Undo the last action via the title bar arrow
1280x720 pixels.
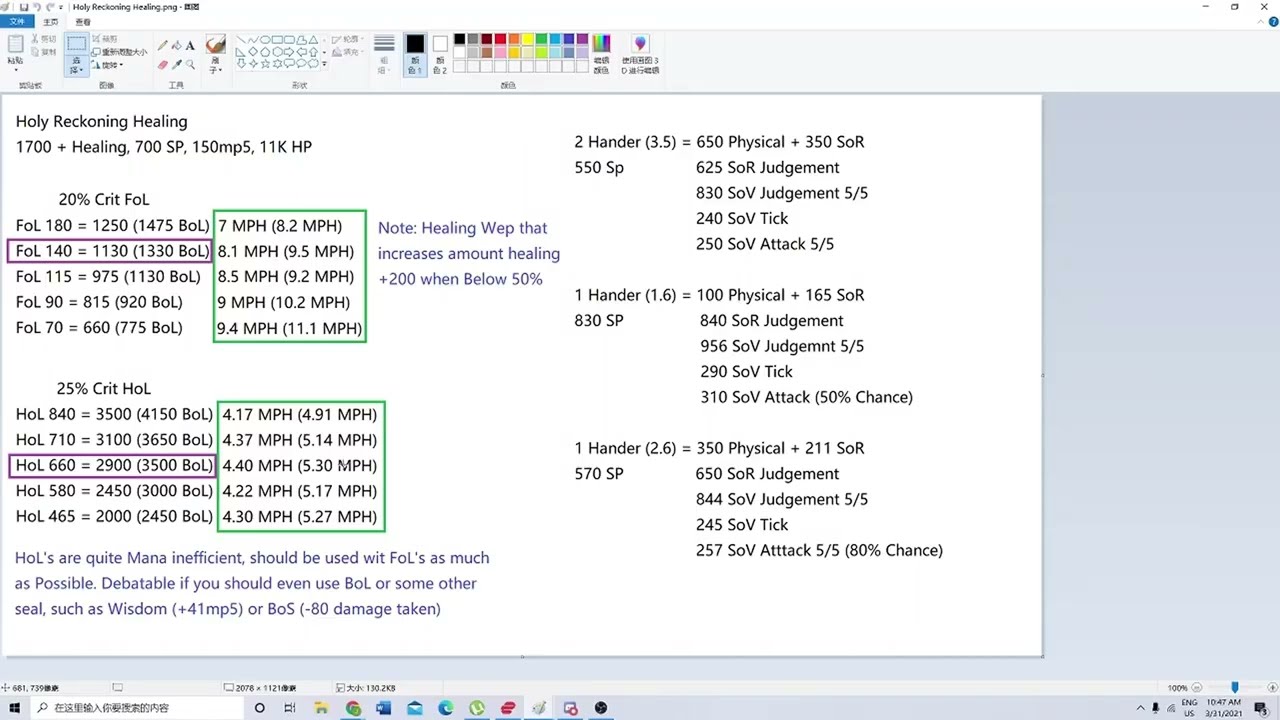pyautogui.click(x=37, y=7)
